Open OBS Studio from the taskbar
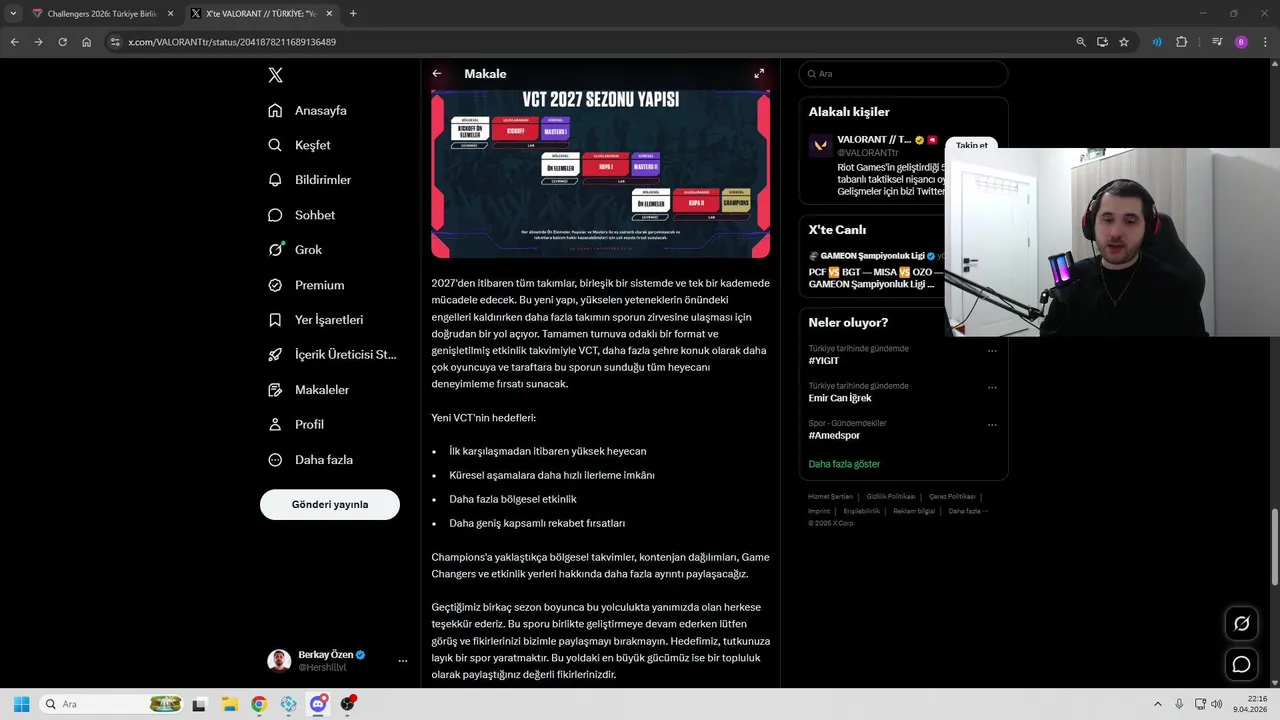 [x=348, y=704]
